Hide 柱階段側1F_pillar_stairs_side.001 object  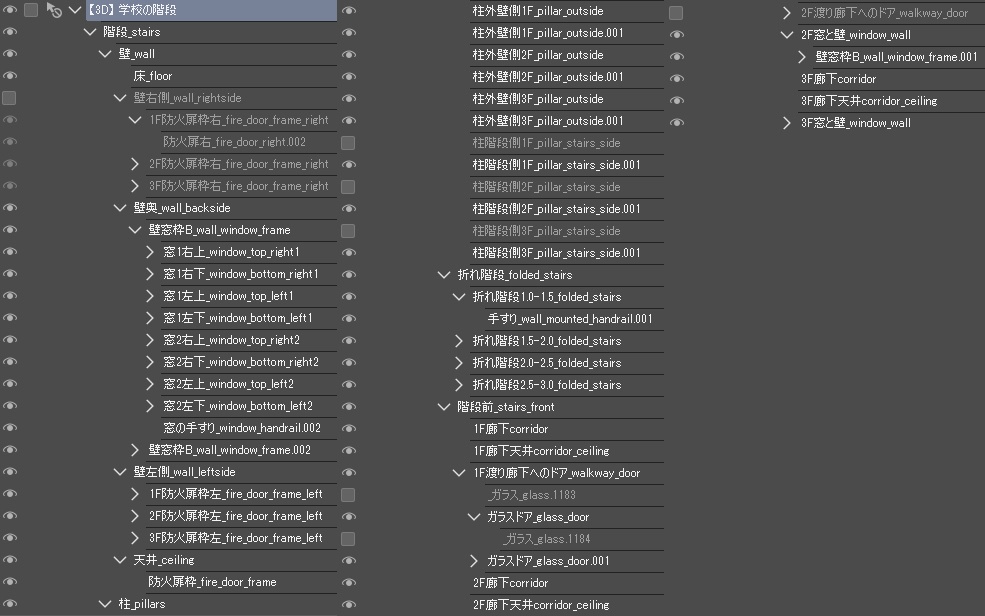coord(349,165)
